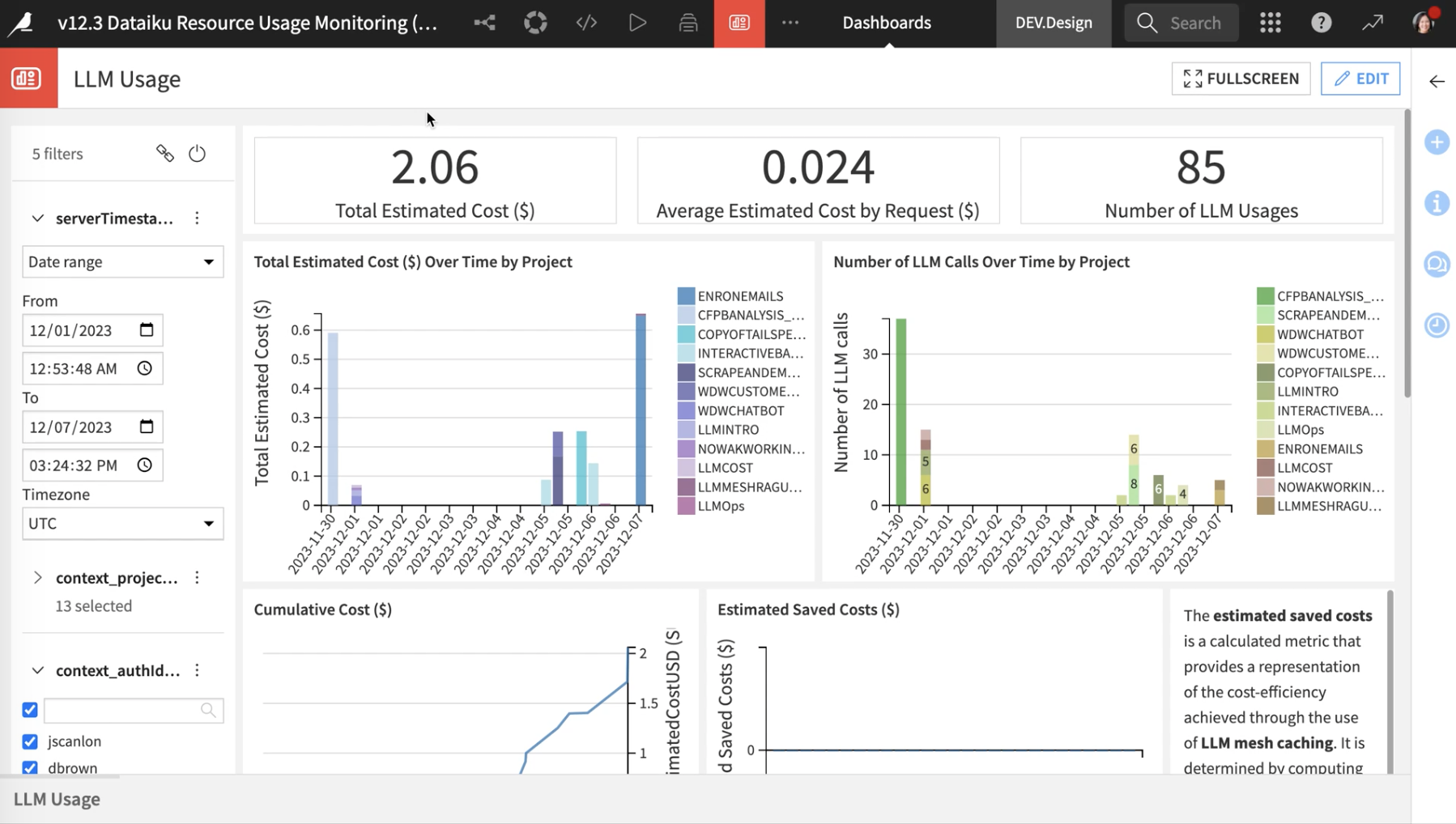Screen dimensions: 1456x824
Task: Click the blue plus icon in right sidebar
Action: click(x=1437, y=142)
